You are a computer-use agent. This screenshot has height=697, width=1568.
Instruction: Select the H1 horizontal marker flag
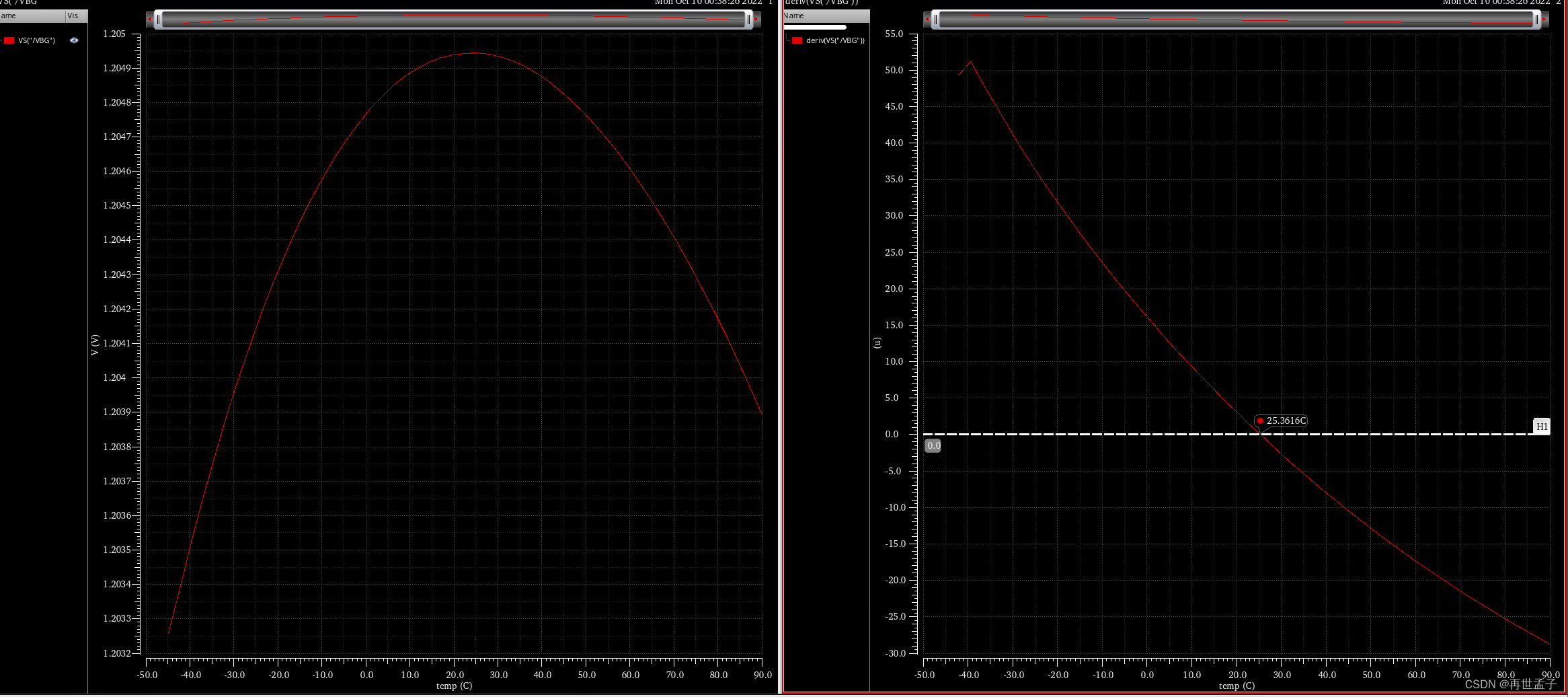click(x=1542, y=427)
